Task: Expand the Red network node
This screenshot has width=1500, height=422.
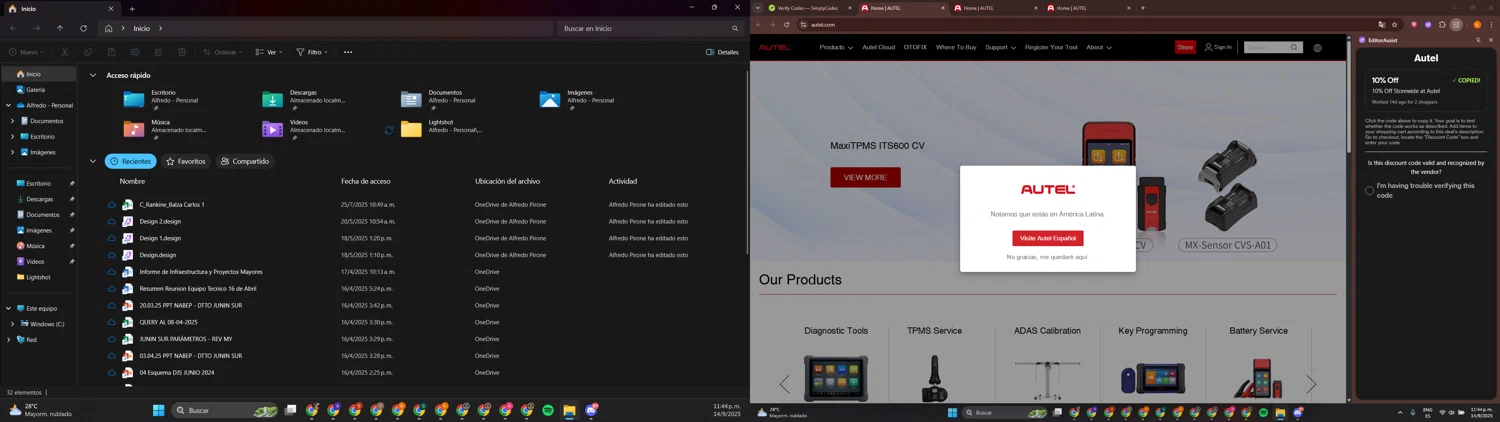Action: pos(8,340)
